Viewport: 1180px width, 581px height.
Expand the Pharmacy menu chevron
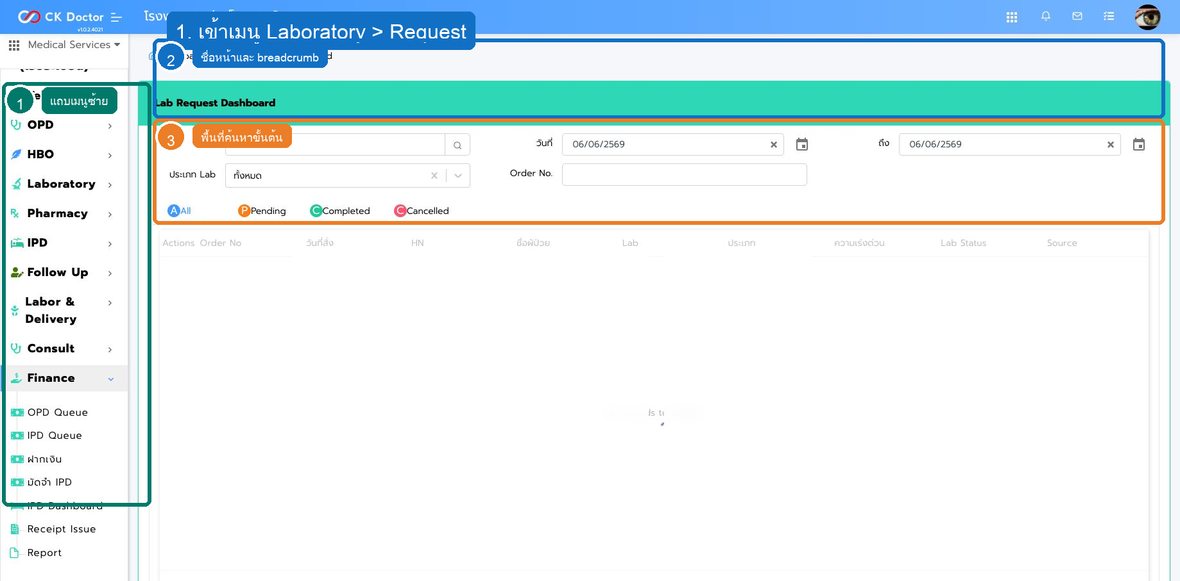pyautogui.click(x=110, y=214)
